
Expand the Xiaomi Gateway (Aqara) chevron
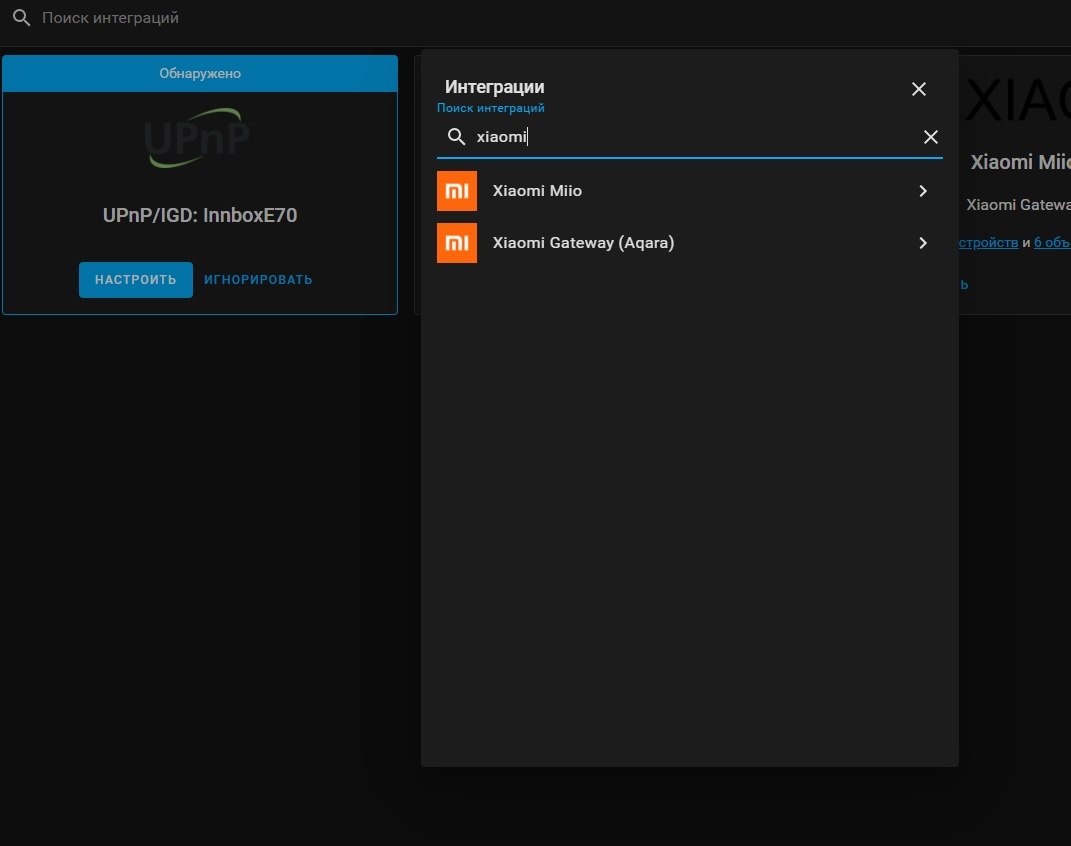tap(923, 243)
